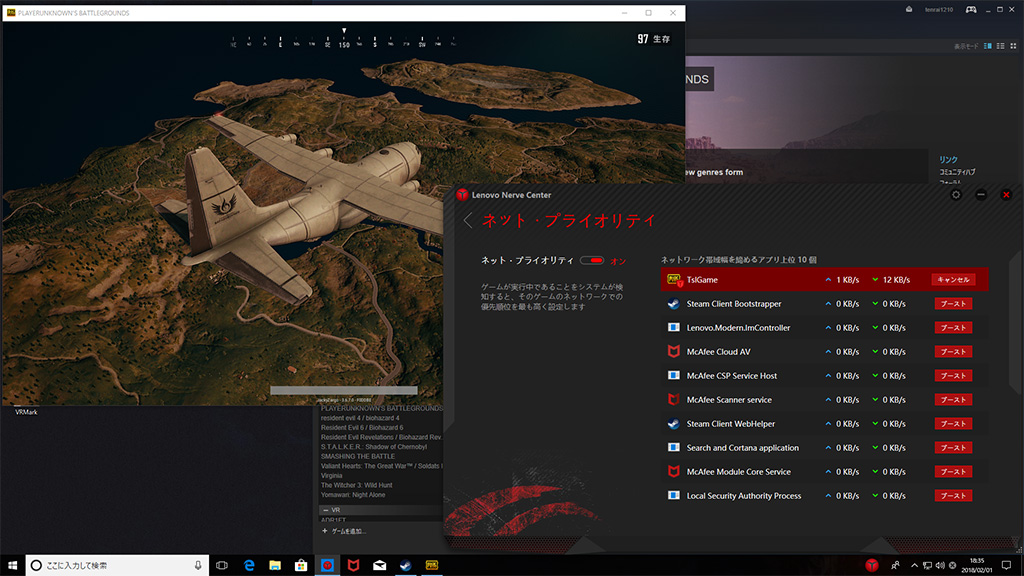Collapse the VR category in Steam library

[x=326, y=510]
